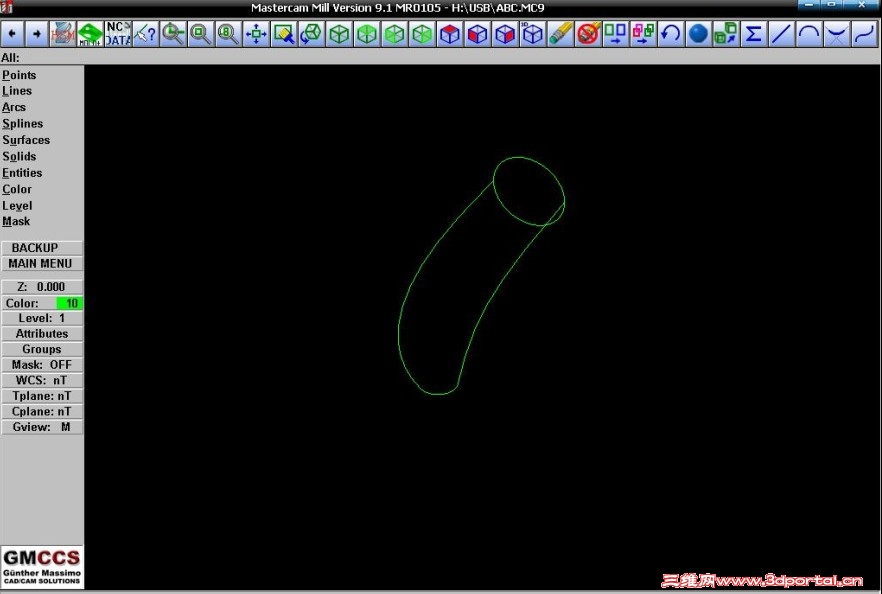Click the Z: 0.000 depth button

click(42, 287)
